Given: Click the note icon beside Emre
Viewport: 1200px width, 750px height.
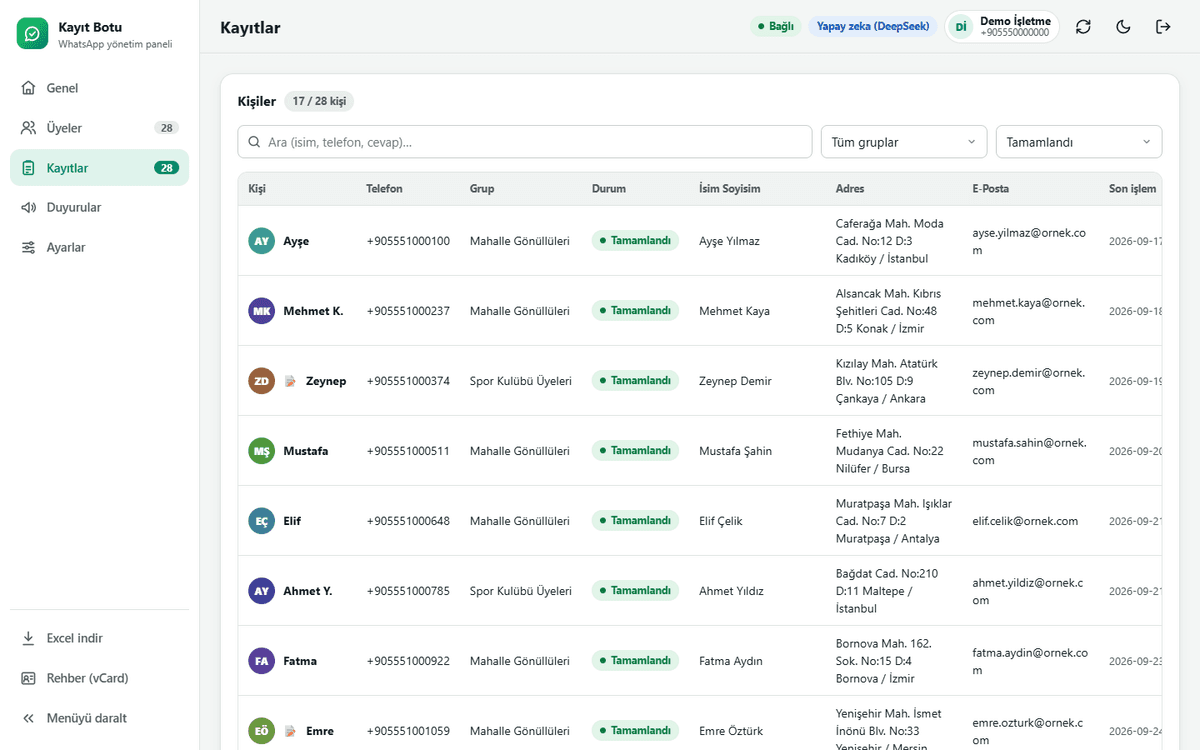Looking at the screenshot, I should pyautogui.click(x=290, y=731).
